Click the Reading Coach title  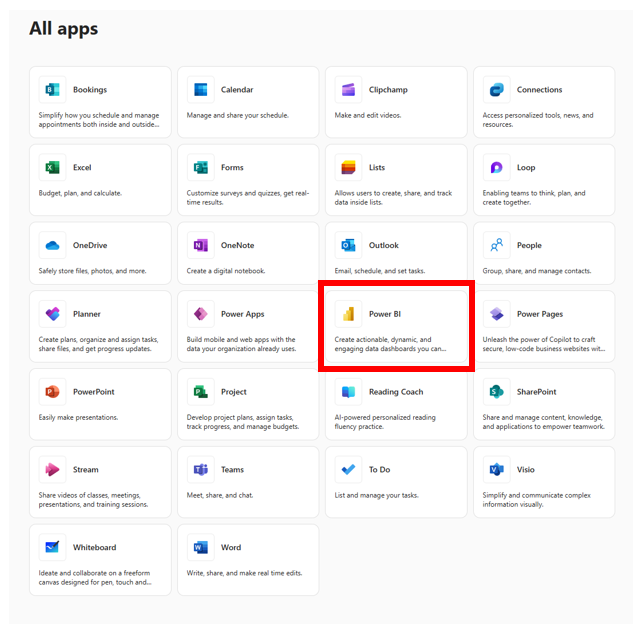pos(396,392)
